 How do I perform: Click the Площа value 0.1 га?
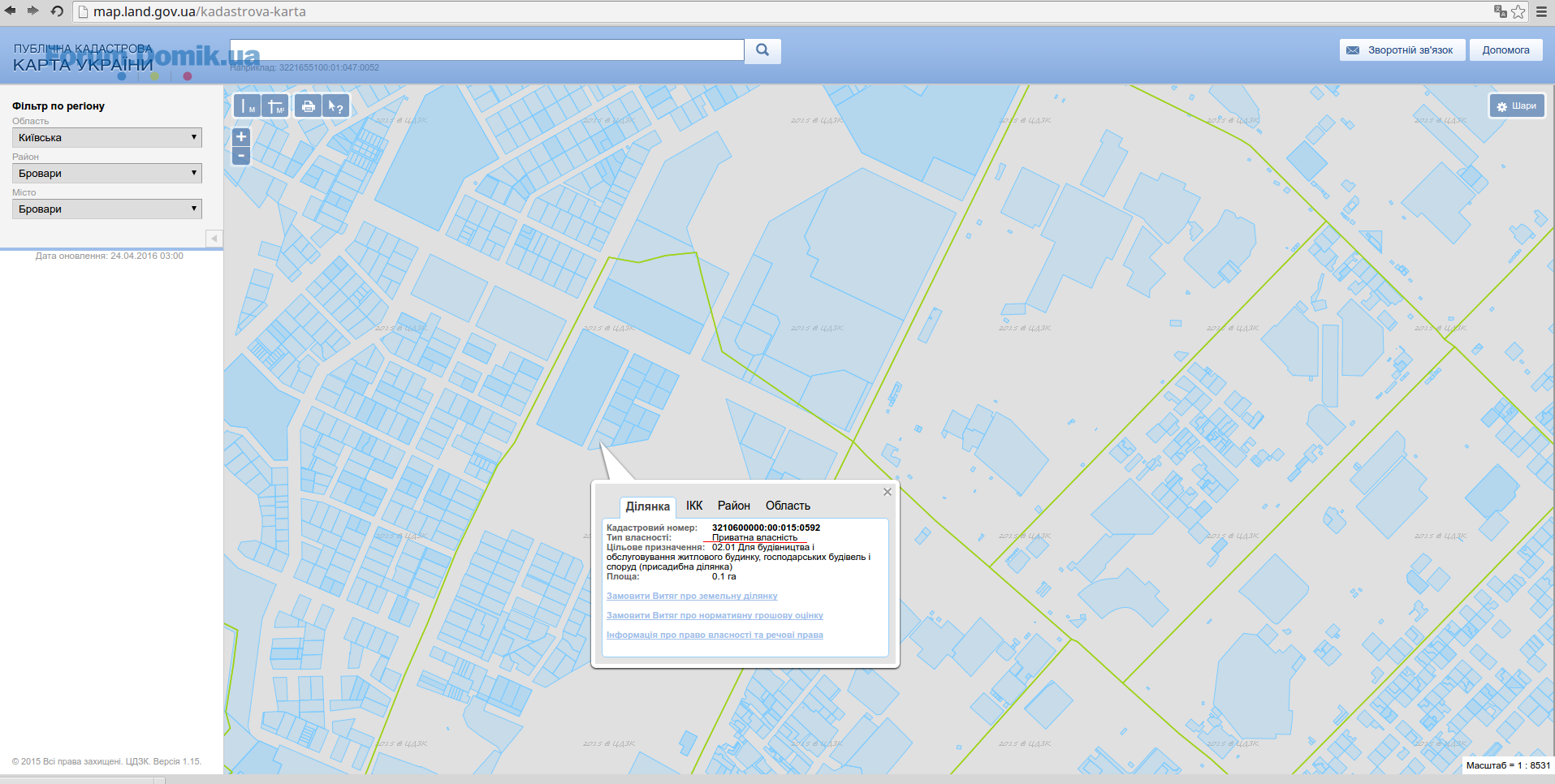pyautogui.click(x=724, y=576)
